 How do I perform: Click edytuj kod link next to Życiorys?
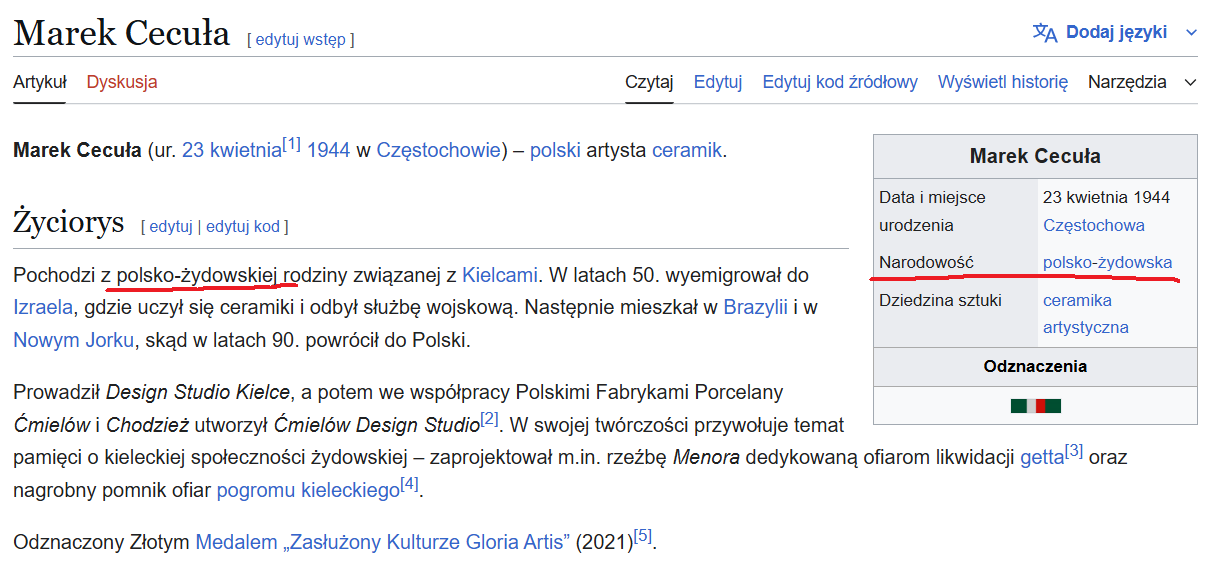[x=243, y=227]
